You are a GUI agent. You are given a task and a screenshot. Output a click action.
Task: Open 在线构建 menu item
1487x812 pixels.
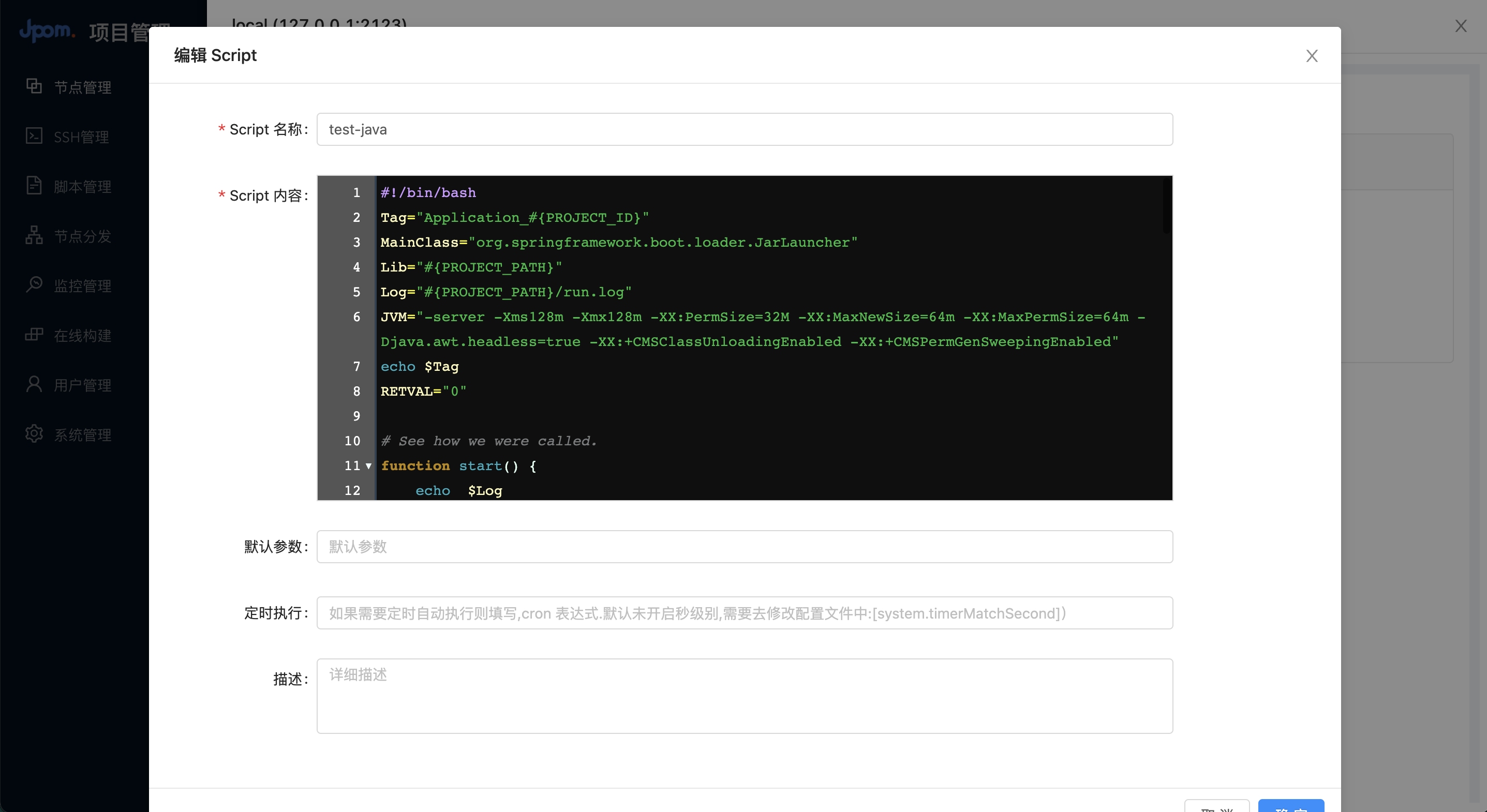tap(75, 335)
